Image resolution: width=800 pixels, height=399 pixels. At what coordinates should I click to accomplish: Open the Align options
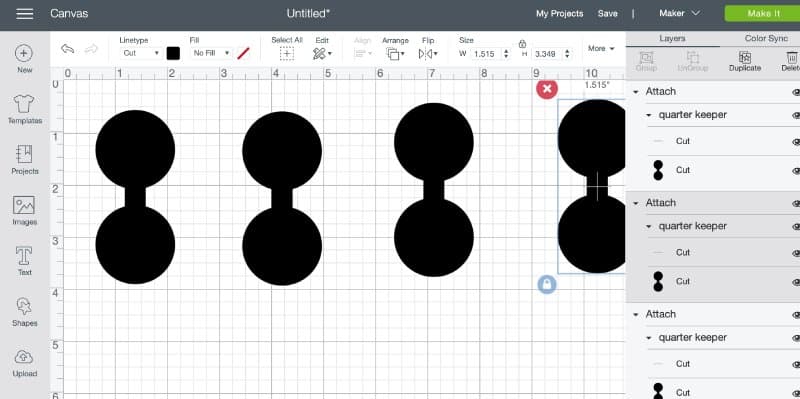362,53
